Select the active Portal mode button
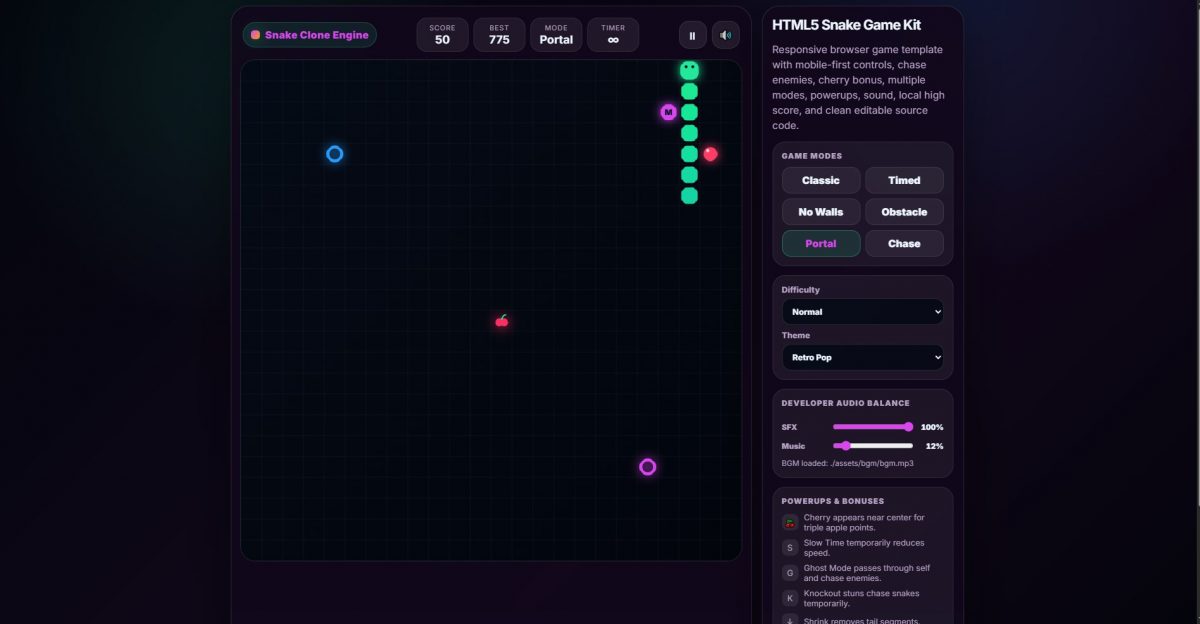1200x624 pixels. (821, 244)
